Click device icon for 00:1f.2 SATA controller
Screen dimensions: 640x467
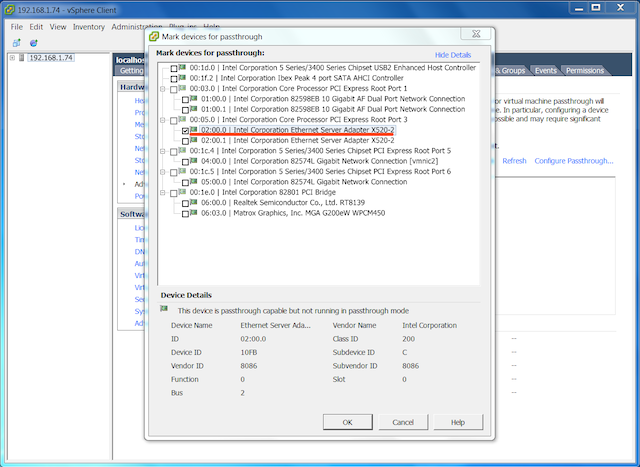coord(182,78)
